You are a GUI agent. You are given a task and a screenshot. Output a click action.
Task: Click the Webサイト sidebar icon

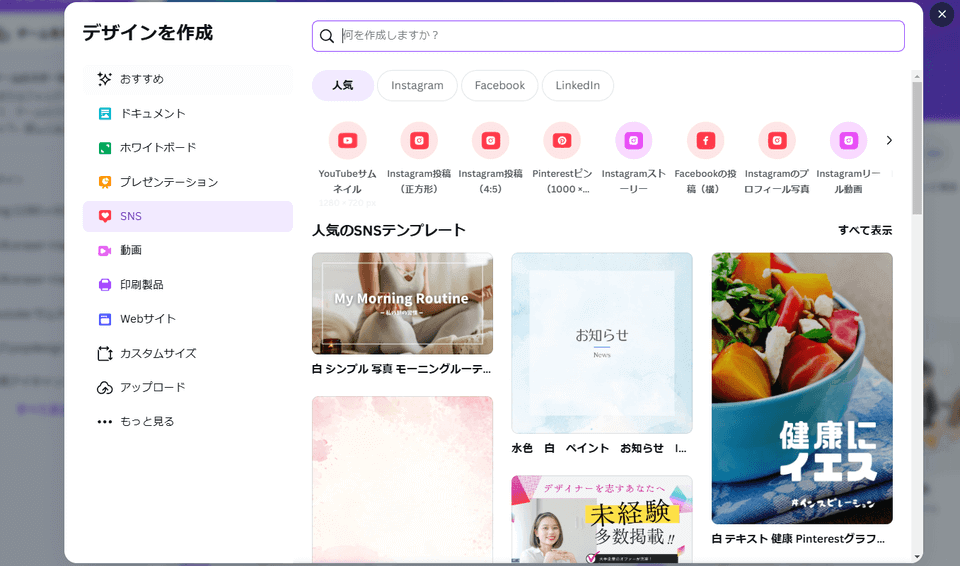pos(105,319)
